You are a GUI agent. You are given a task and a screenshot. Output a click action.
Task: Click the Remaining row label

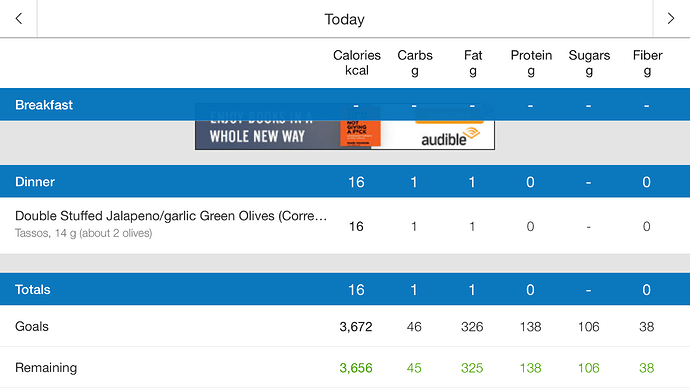coord(46,367)
